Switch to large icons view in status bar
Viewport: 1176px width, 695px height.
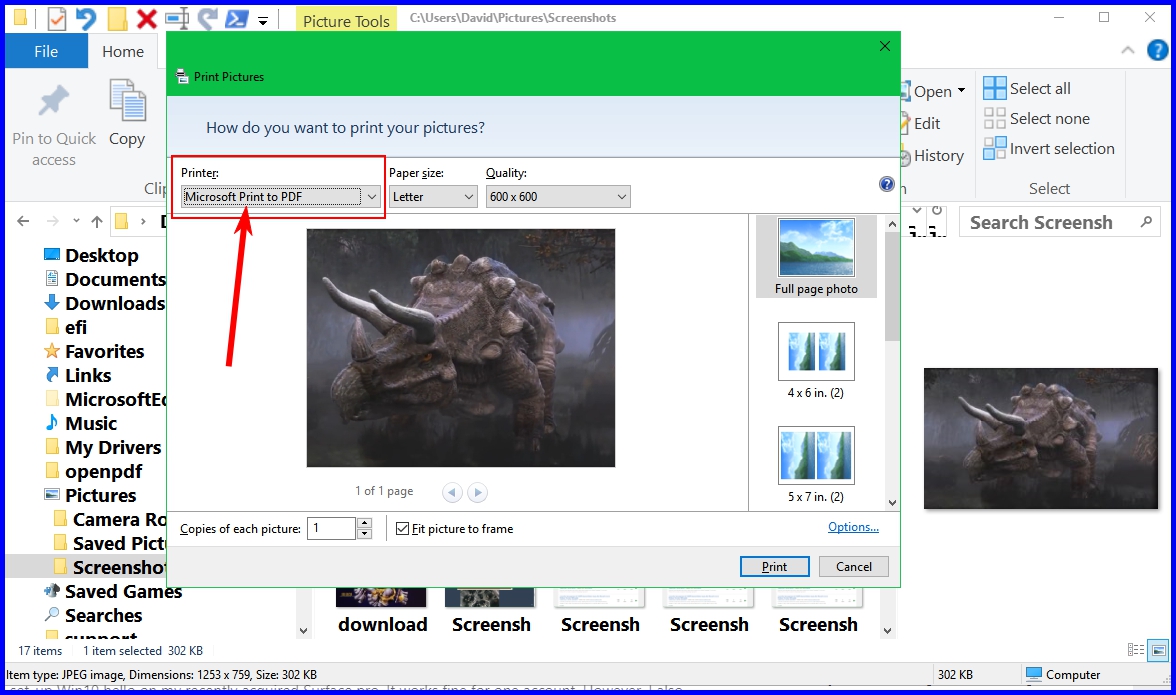(x=1159, y=650)
